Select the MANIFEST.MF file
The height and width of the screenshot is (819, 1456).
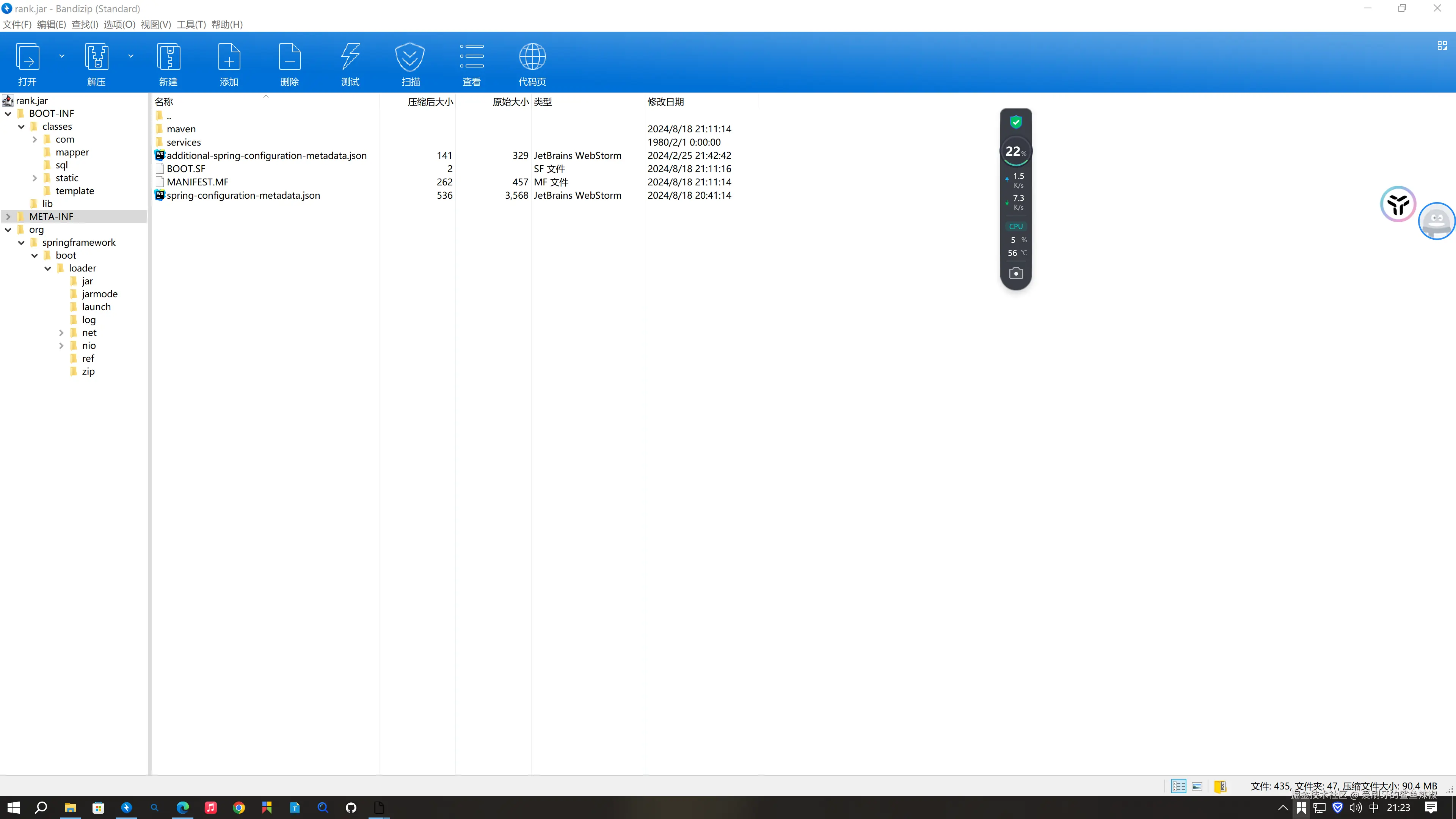coord(197,182)
